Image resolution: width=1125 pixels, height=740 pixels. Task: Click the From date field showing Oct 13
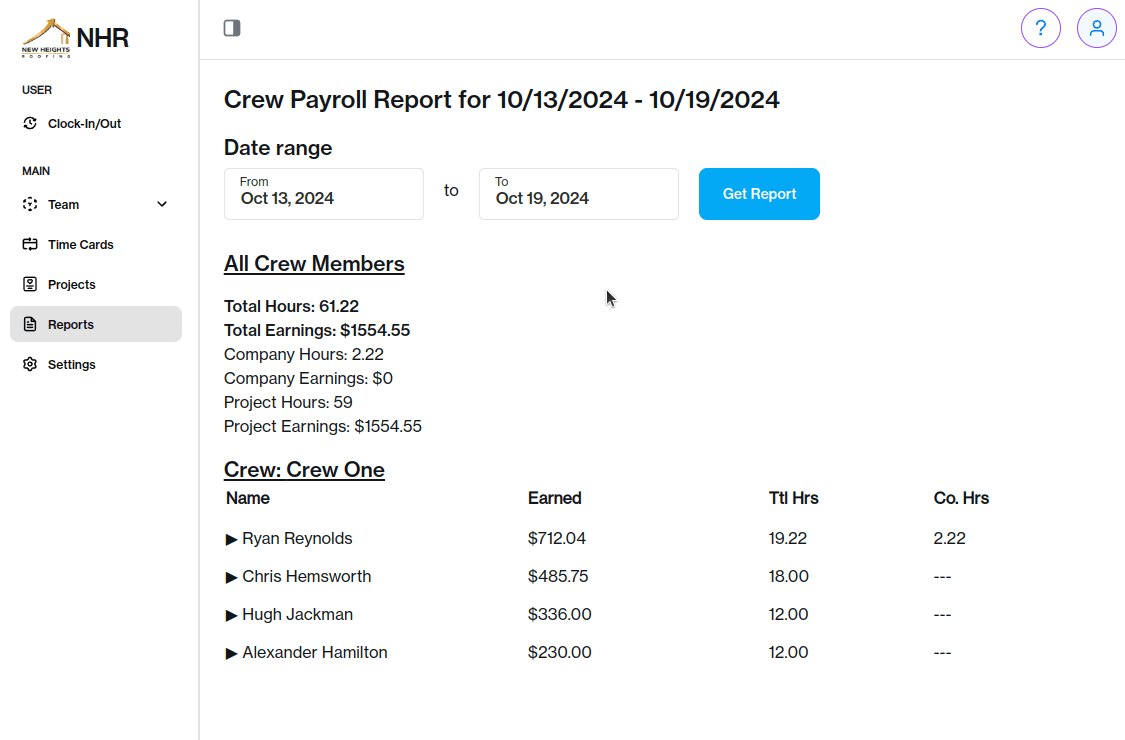[323, 194]
